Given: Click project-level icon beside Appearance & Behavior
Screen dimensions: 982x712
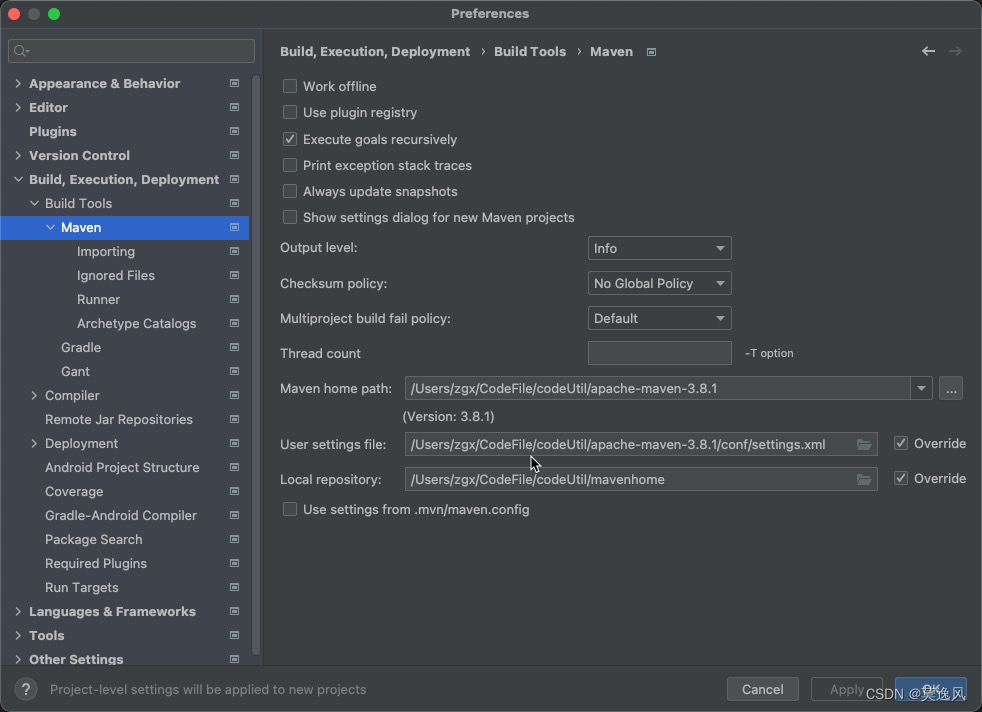Looking at the screenshot, I should pyautogui.click(x=234, y=83).
